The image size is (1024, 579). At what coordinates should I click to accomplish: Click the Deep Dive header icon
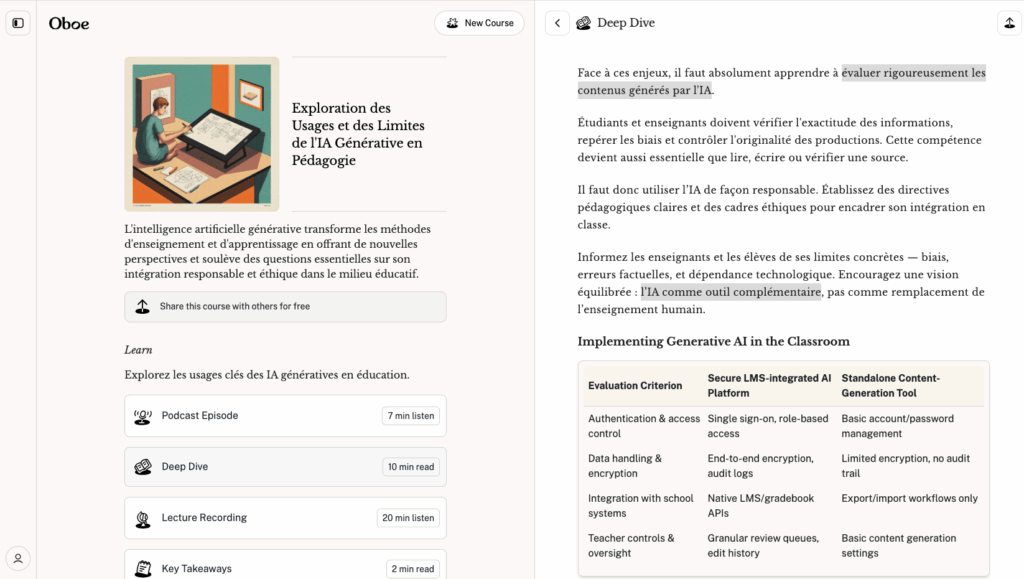[x=584, y=23]
